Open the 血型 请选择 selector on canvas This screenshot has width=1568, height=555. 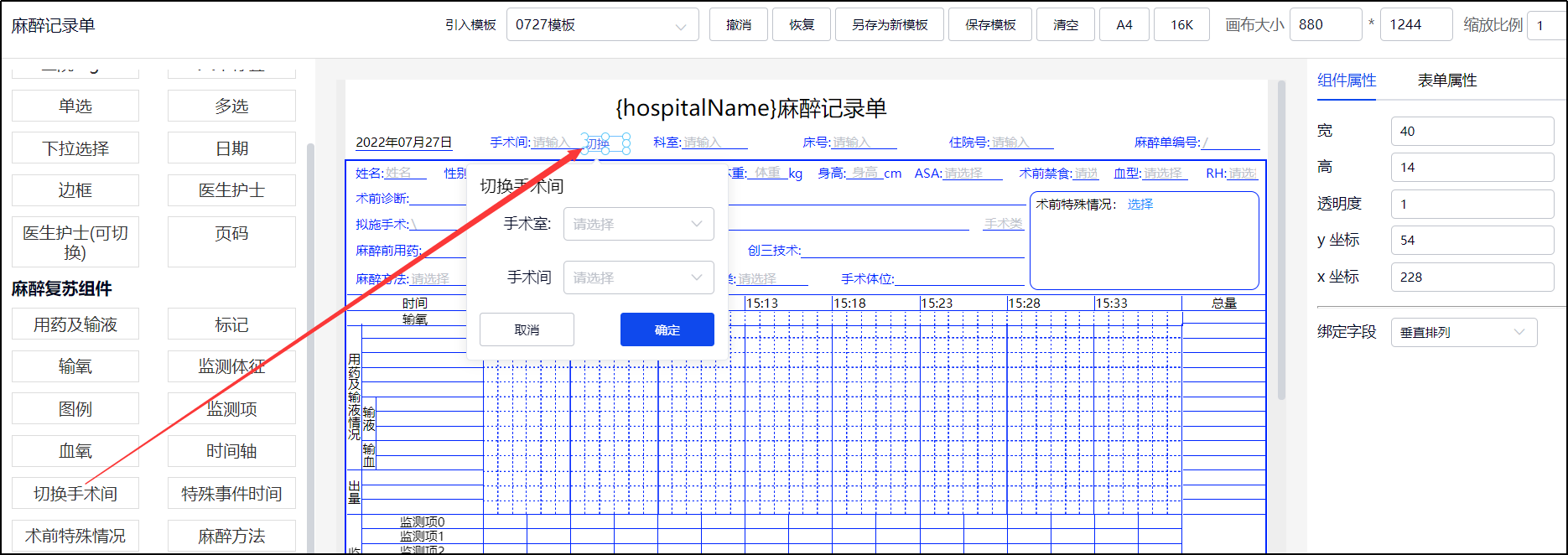point(1166,174)
